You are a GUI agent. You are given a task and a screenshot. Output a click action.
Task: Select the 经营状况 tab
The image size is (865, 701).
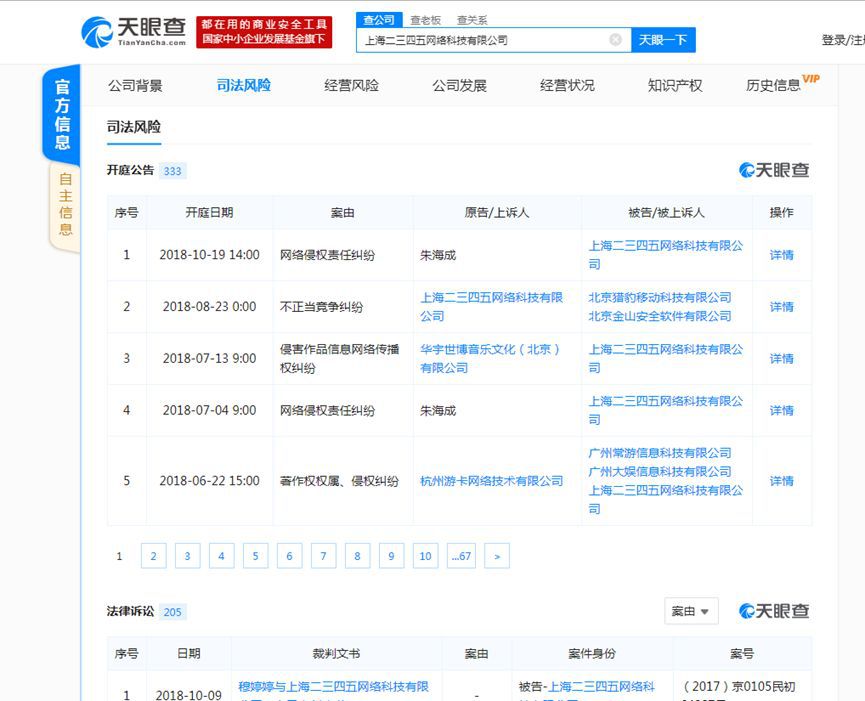pyautogui.click(x=566, y=85)
